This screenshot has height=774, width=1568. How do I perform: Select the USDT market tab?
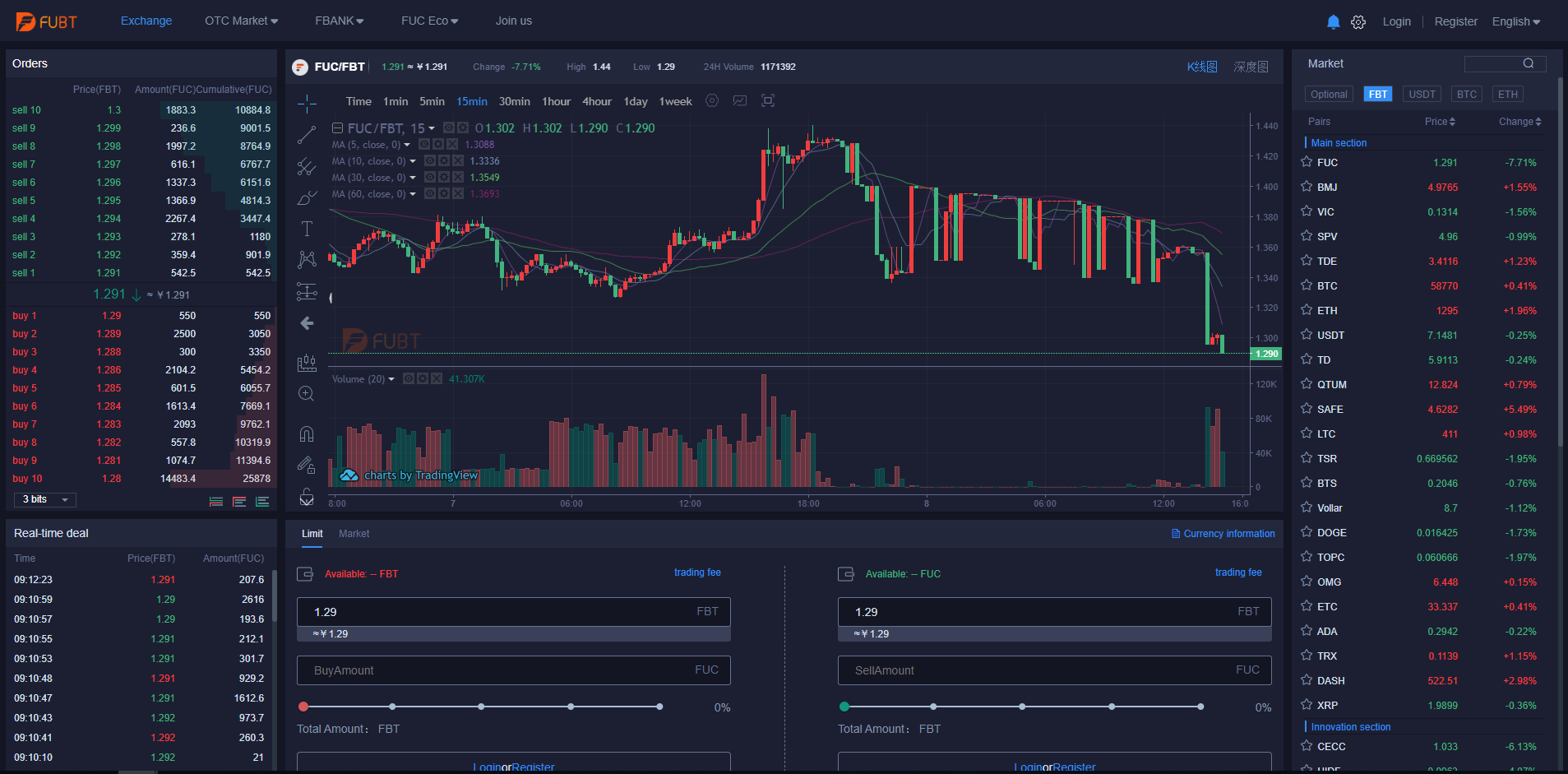[x=1422, y=95]
